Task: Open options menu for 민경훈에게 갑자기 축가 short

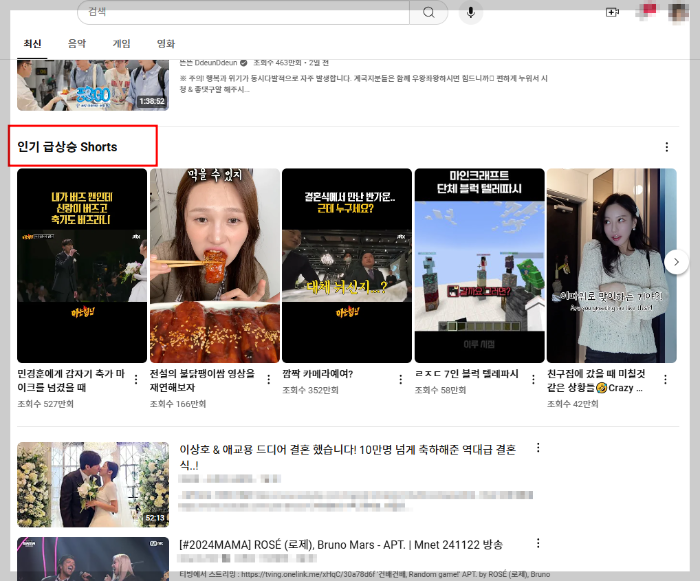Action: point(136,380)
